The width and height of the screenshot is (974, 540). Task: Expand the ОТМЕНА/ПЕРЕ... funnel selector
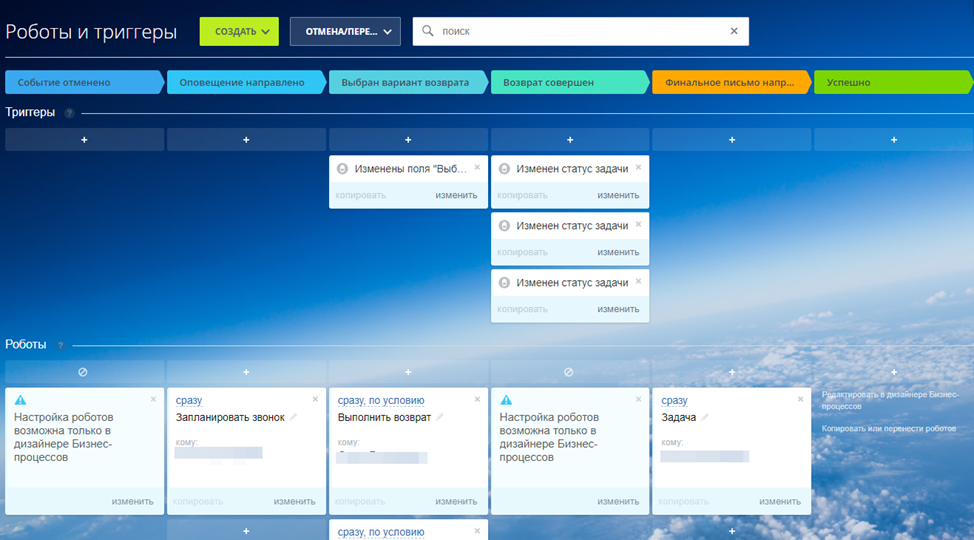[345, 31]
